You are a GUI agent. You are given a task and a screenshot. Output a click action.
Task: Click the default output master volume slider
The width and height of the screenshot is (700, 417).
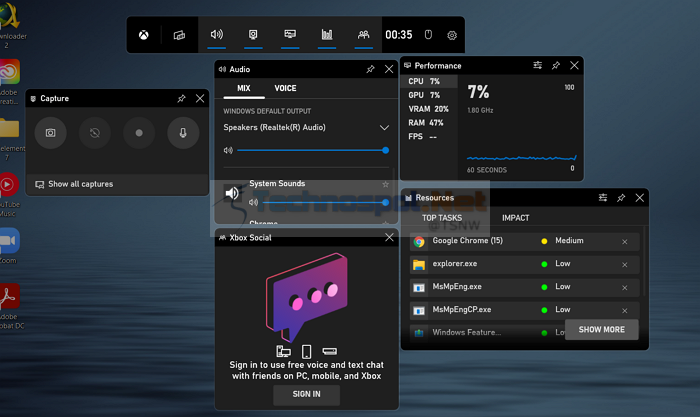[312, 150]
